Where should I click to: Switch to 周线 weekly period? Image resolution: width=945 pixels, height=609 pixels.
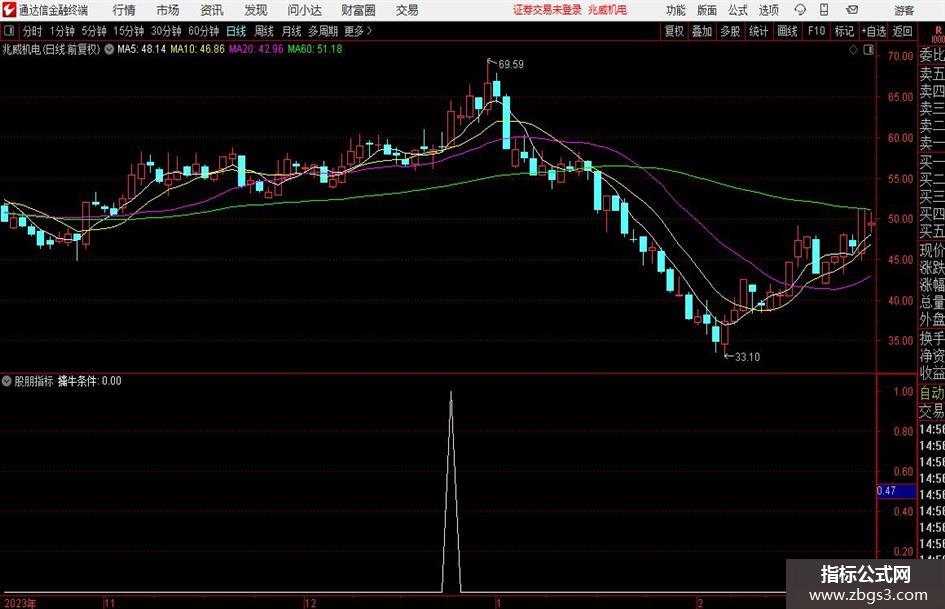(264, 31)
